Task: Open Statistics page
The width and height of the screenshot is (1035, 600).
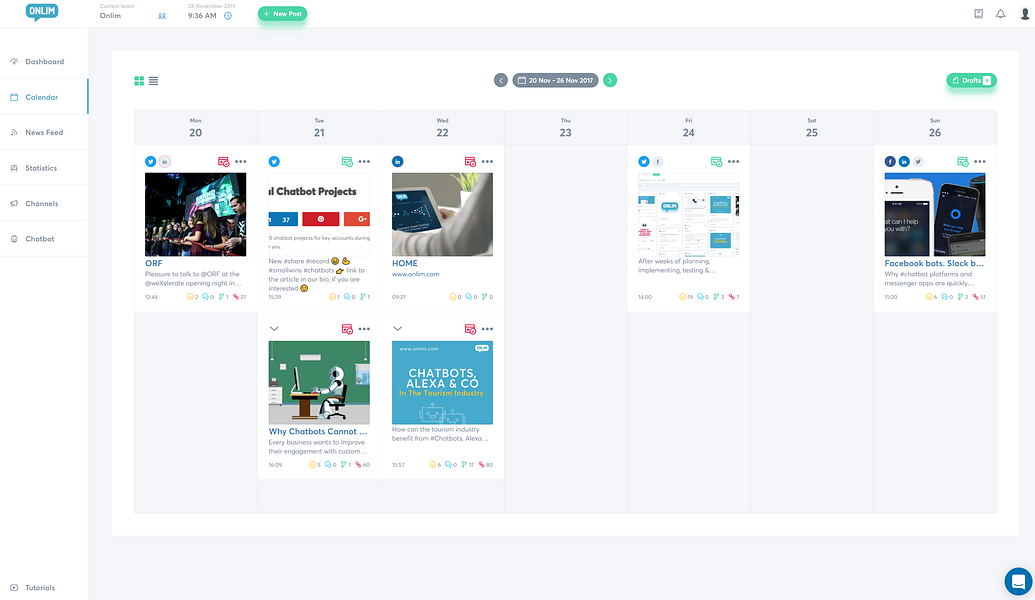Action: (x=44, y=168)
